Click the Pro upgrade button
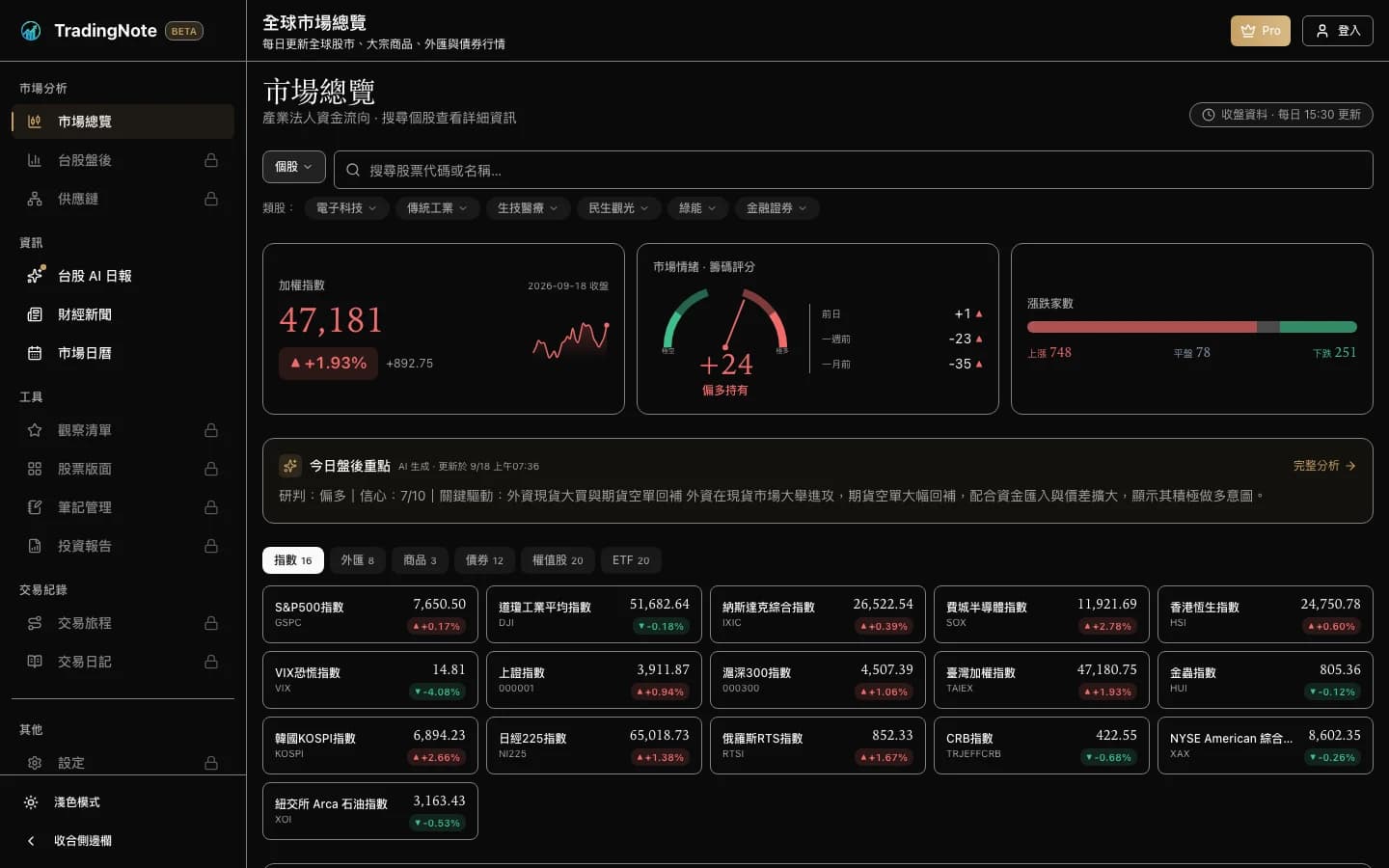This screenshot has height=868, width=1389. [1261, 31]
